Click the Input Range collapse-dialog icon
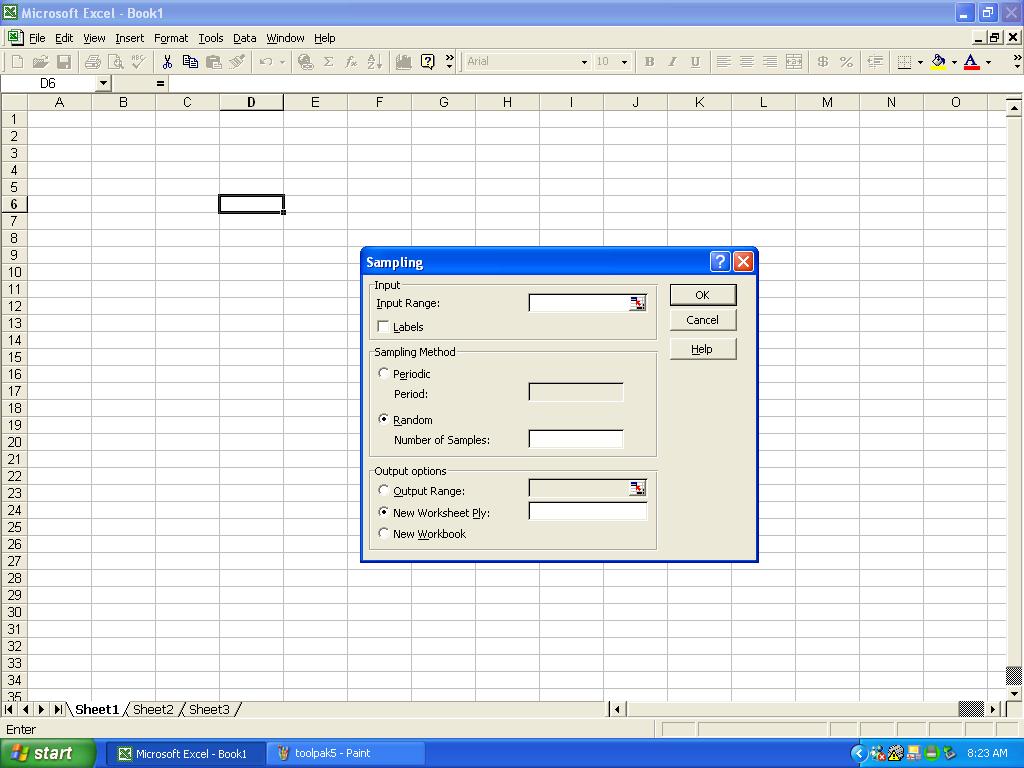Viewport: 1024px width, 768px height. [637, 303]
